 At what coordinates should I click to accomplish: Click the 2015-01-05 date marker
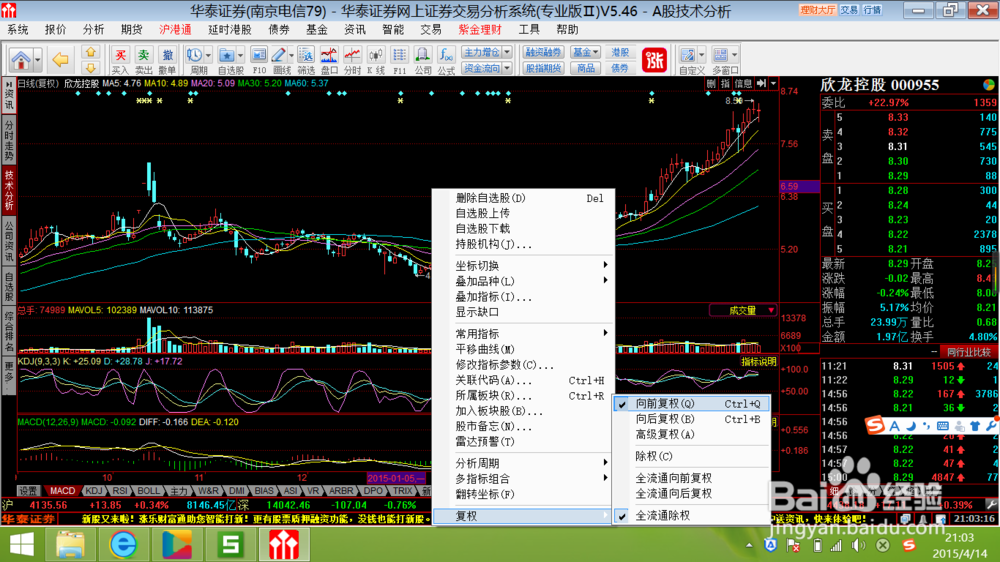[x=396, y=478]
